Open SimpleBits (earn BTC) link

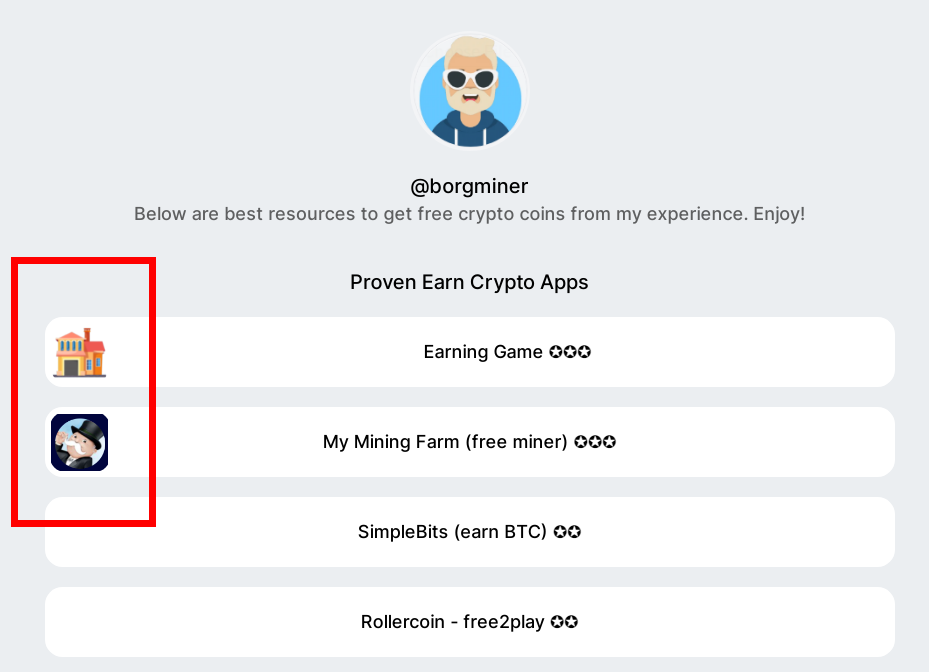click(470, 532)
